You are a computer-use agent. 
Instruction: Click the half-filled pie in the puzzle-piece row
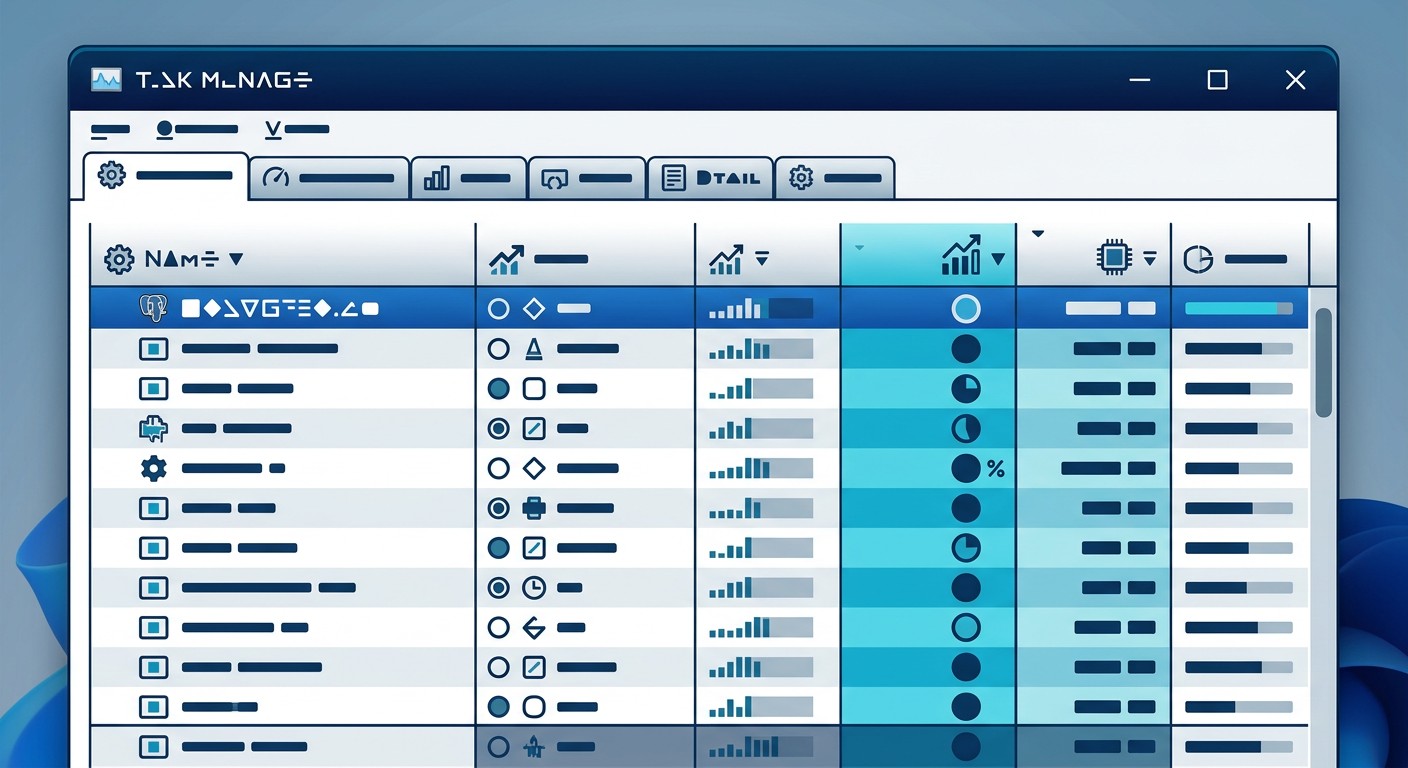pos(966,429)
